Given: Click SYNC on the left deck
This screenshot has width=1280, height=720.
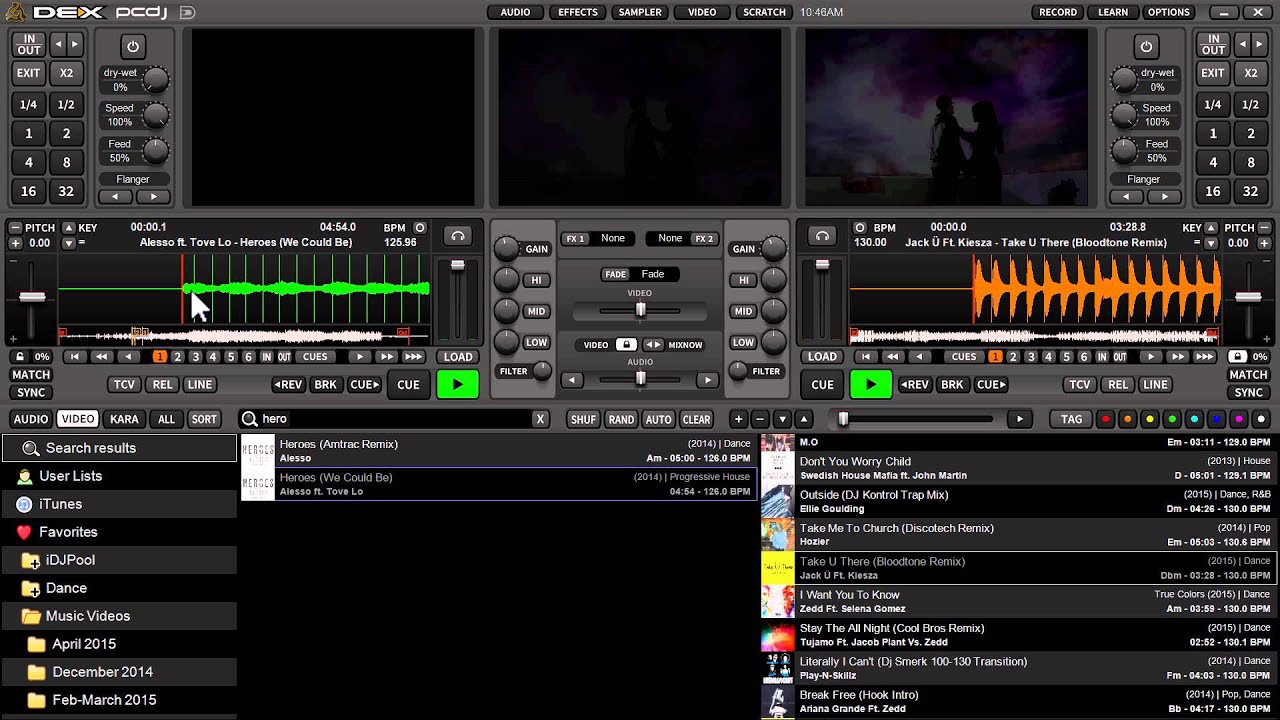Looking at the screenshot, I should tap(31, 393).
